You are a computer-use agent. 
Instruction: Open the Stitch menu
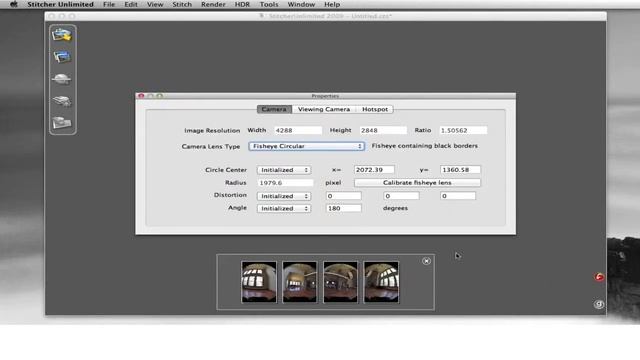coord(182,4)
